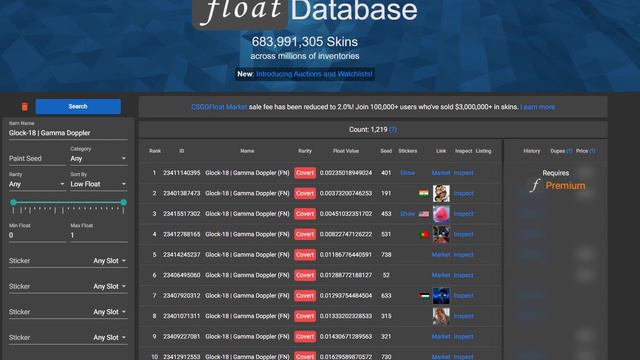
Task: Open the owner avatar in row 23401387473
Action: (x=441, y=193)
